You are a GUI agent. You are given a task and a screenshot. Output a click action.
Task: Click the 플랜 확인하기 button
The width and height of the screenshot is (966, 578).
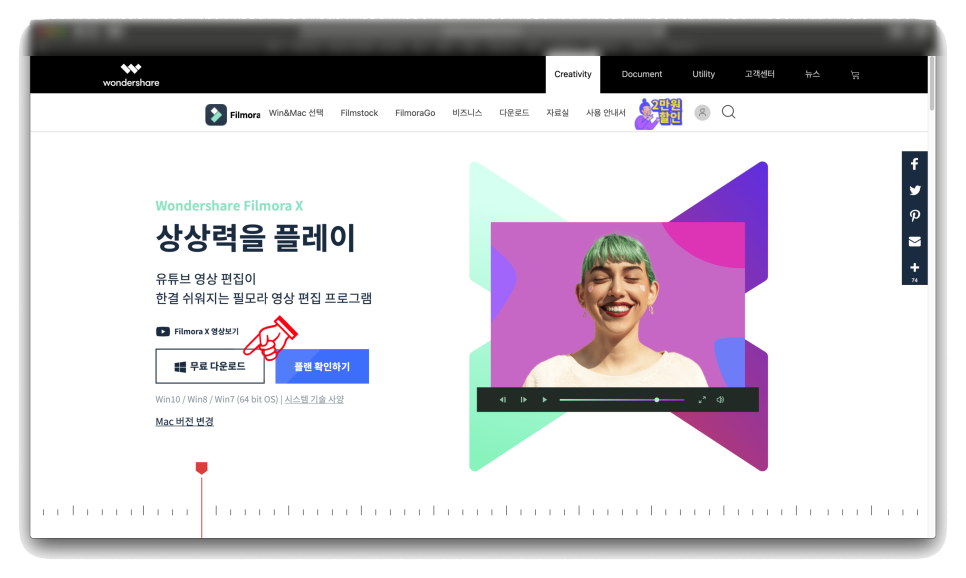point(322,367)
